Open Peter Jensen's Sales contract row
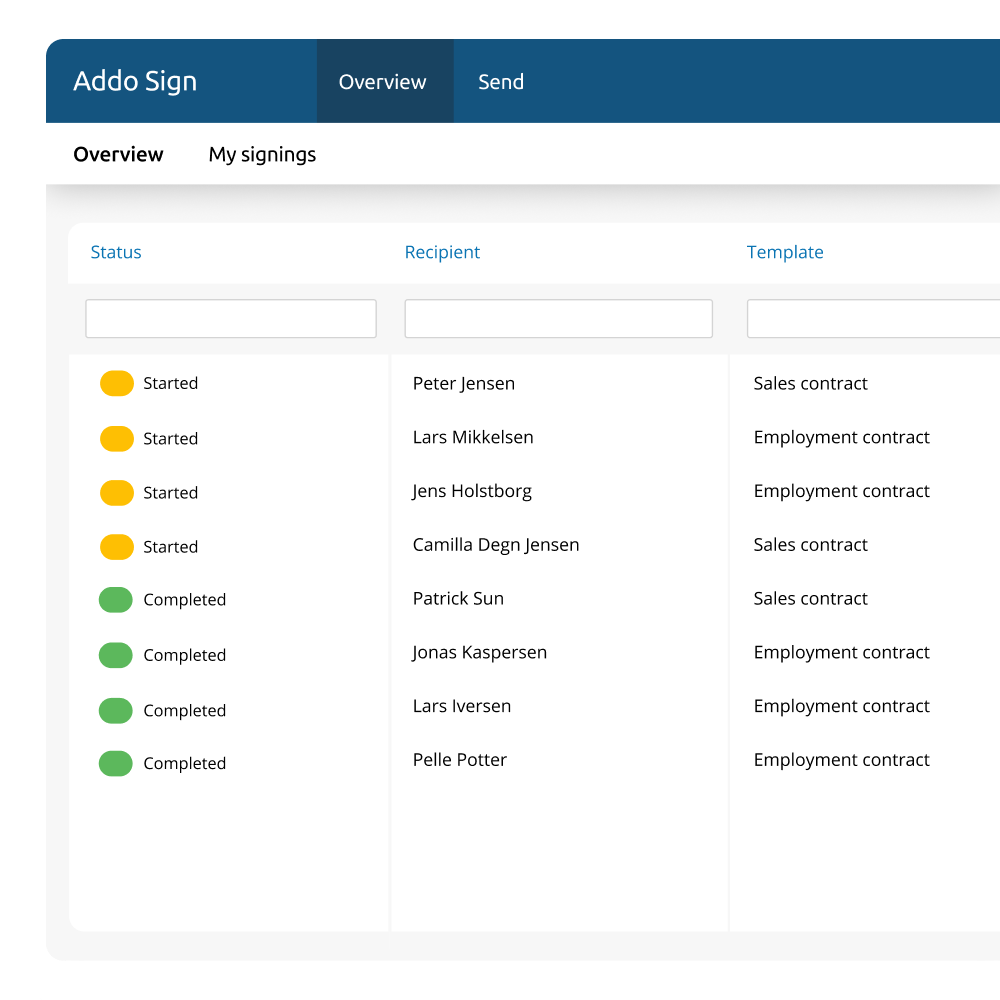Image resolution: width=1000 pixels, height=1000 pixels. [463, 383]
